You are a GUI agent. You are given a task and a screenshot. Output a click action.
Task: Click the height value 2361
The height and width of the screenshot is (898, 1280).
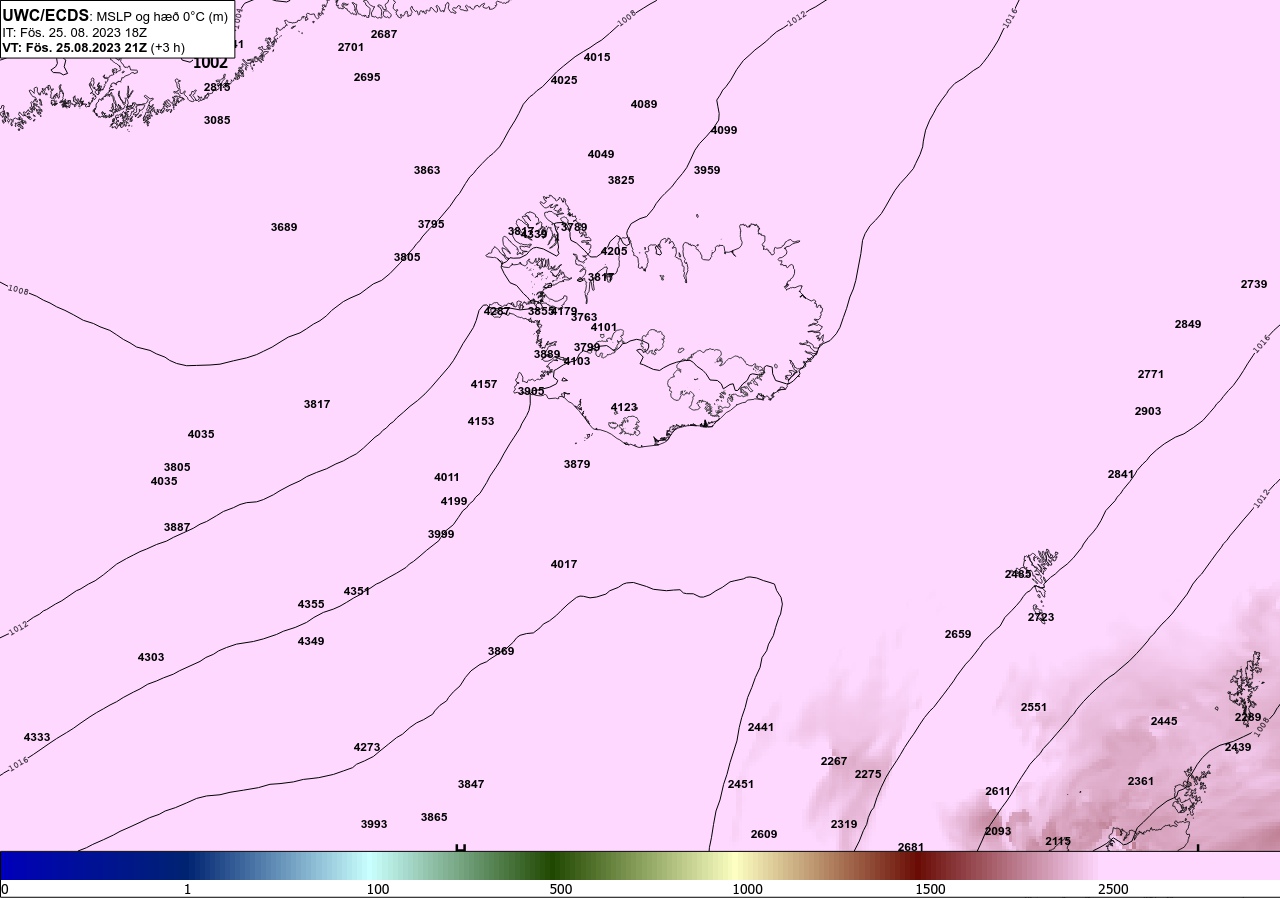coord(1141,781)
